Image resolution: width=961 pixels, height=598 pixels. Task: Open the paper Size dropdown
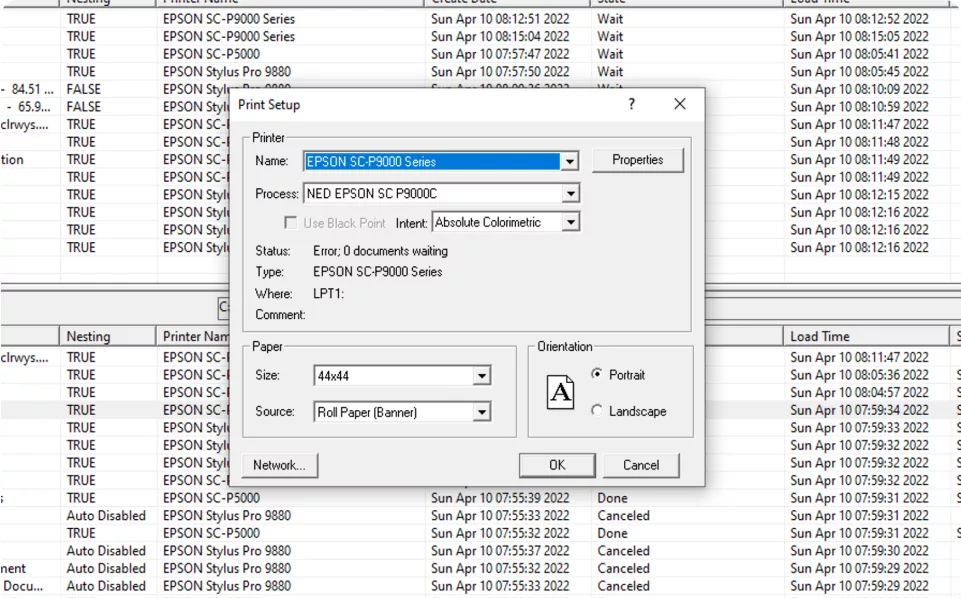pyautogui.click(x=482, y=376)
